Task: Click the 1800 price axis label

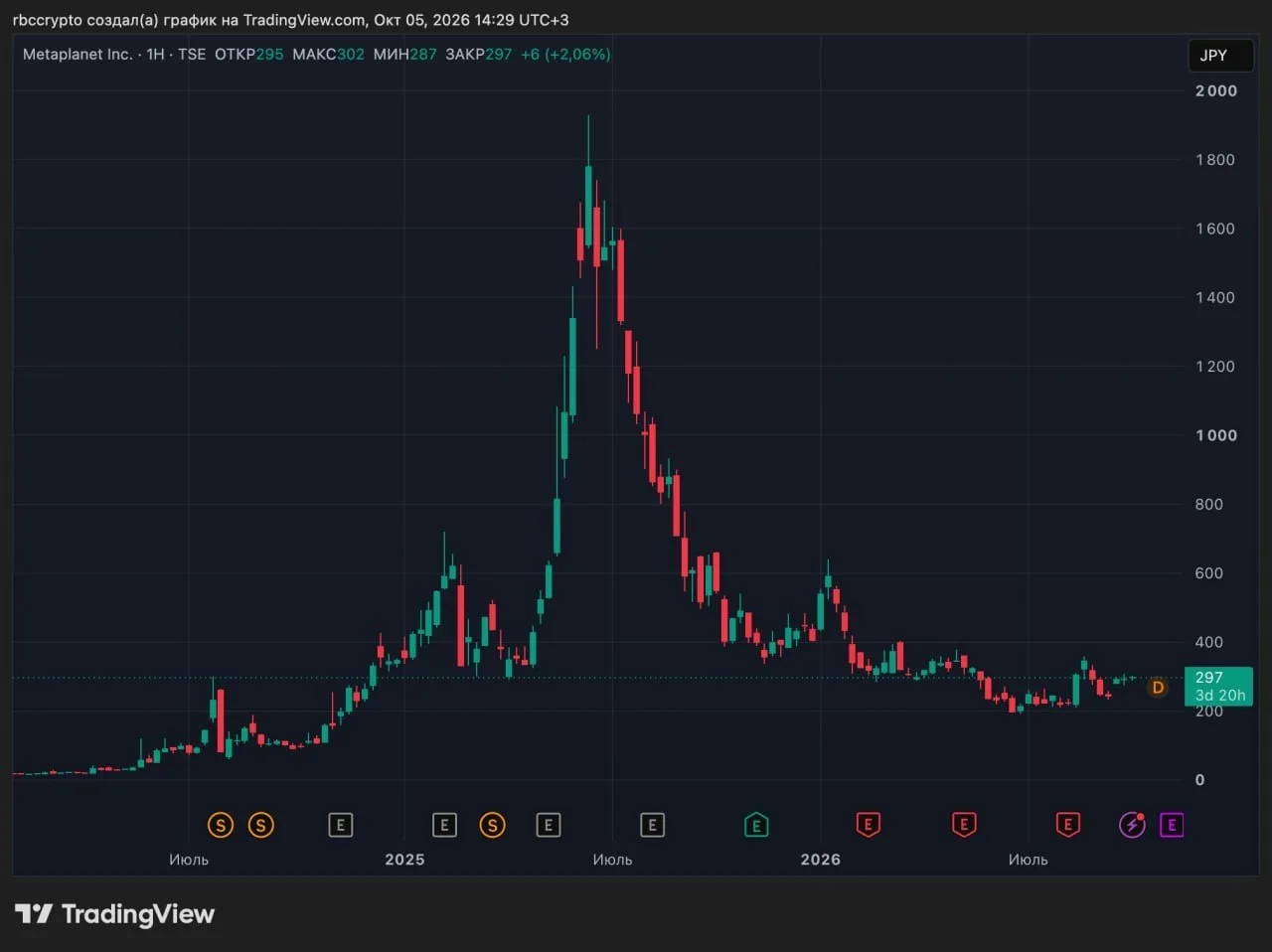Action: click(x=1215, y=159)
